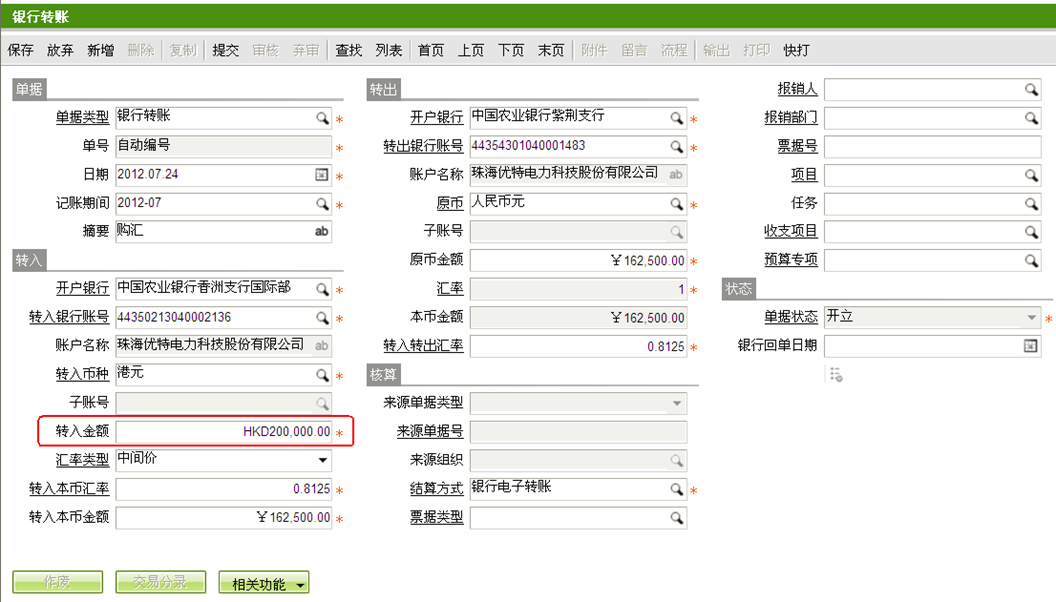Expand the 相关功能 dropdown button

[x=300, y=584]
